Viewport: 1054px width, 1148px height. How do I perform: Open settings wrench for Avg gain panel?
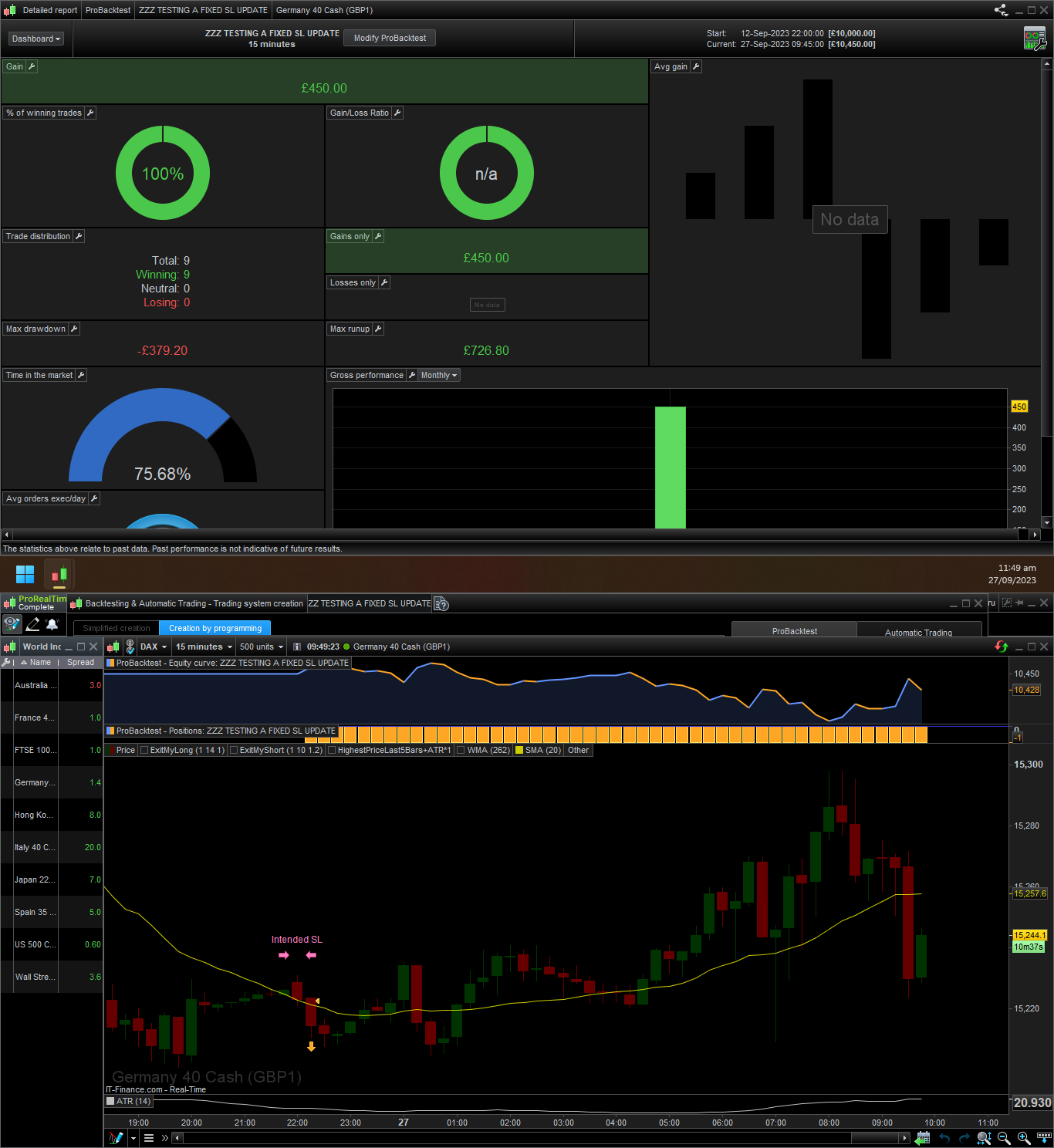click(x=696, y=66)
